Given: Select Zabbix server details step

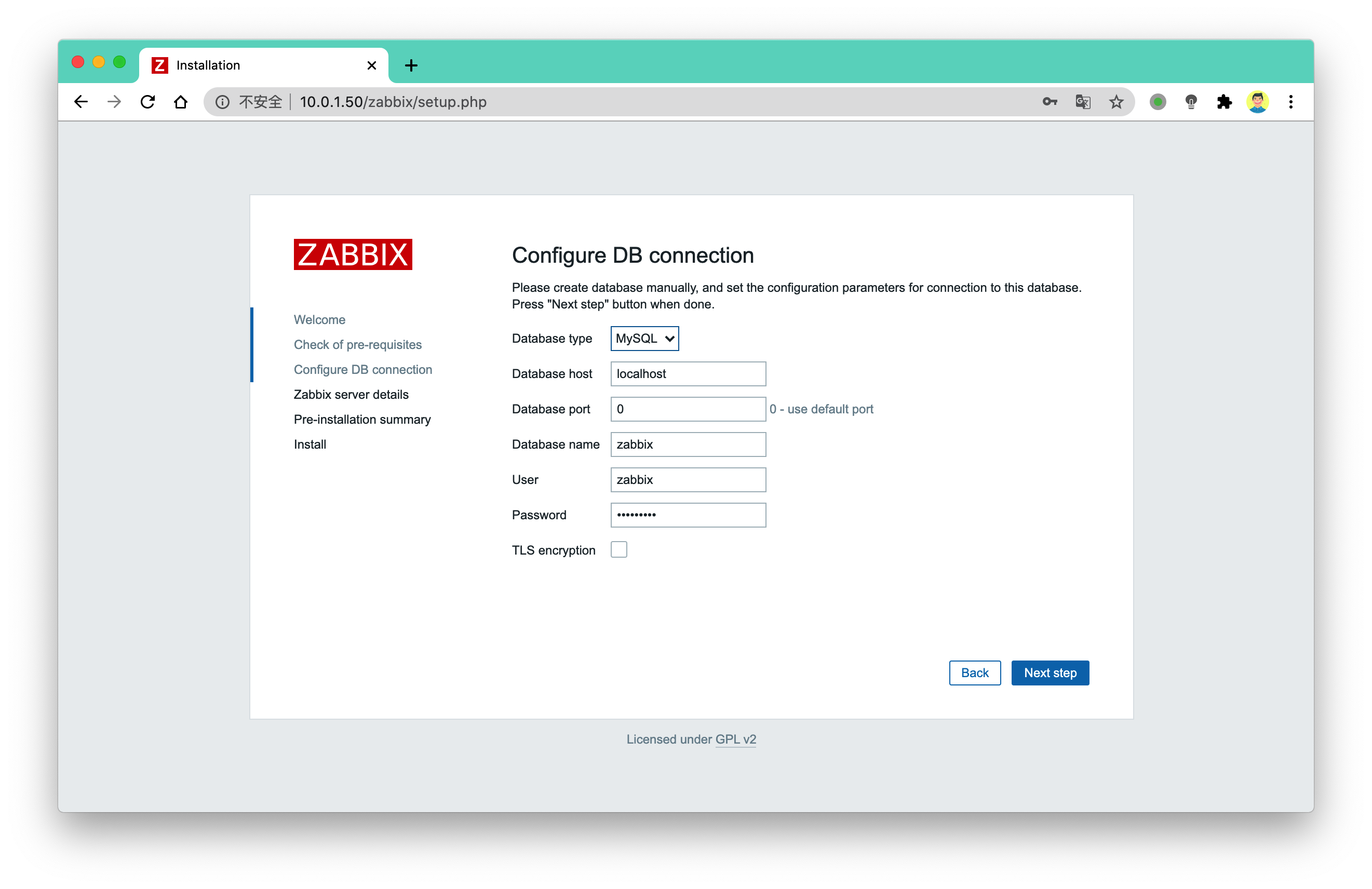Looking at the screenshot, I should [351, 394].
